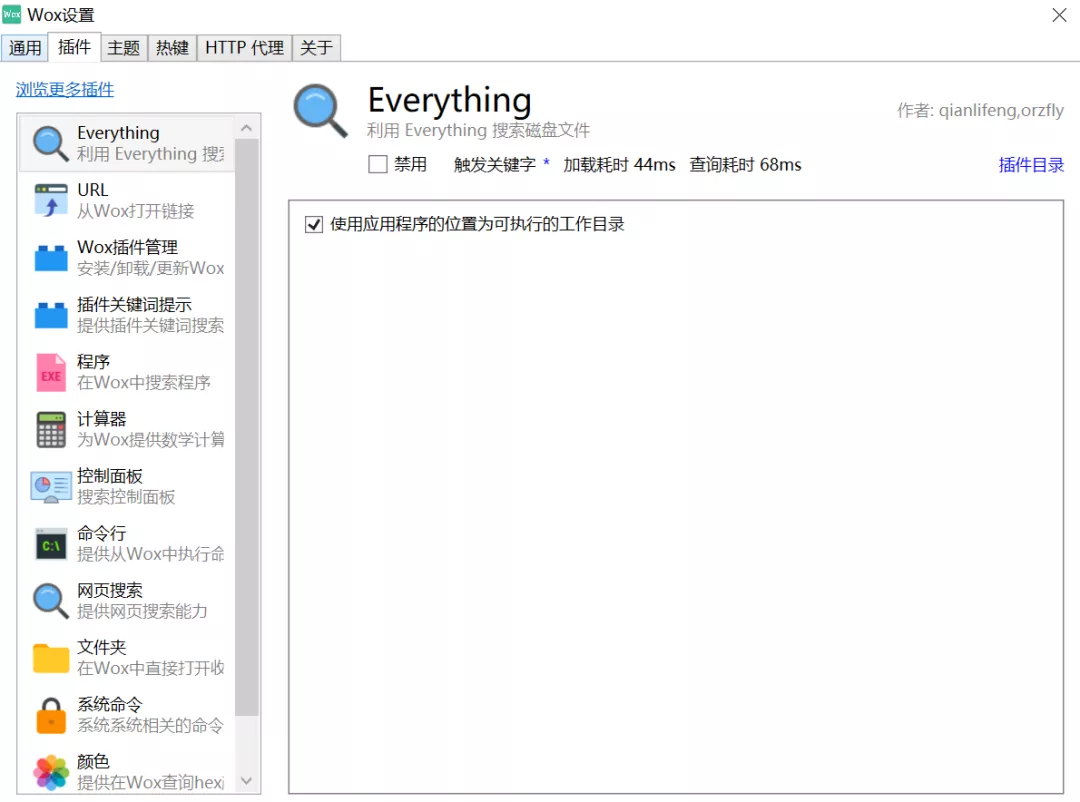Select the 程序 plugin row text

144,372
